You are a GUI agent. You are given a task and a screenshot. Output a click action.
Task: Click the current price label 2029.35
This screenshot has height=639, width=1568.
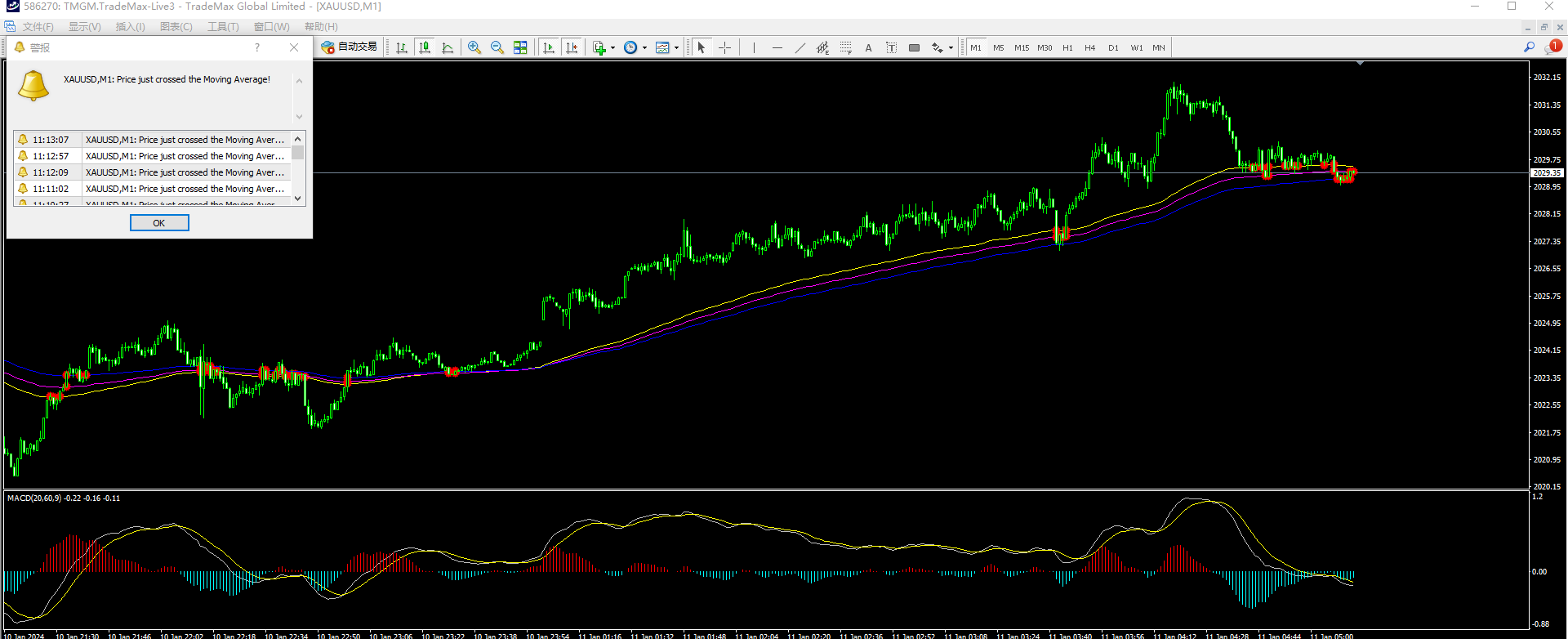(1547, 173)
